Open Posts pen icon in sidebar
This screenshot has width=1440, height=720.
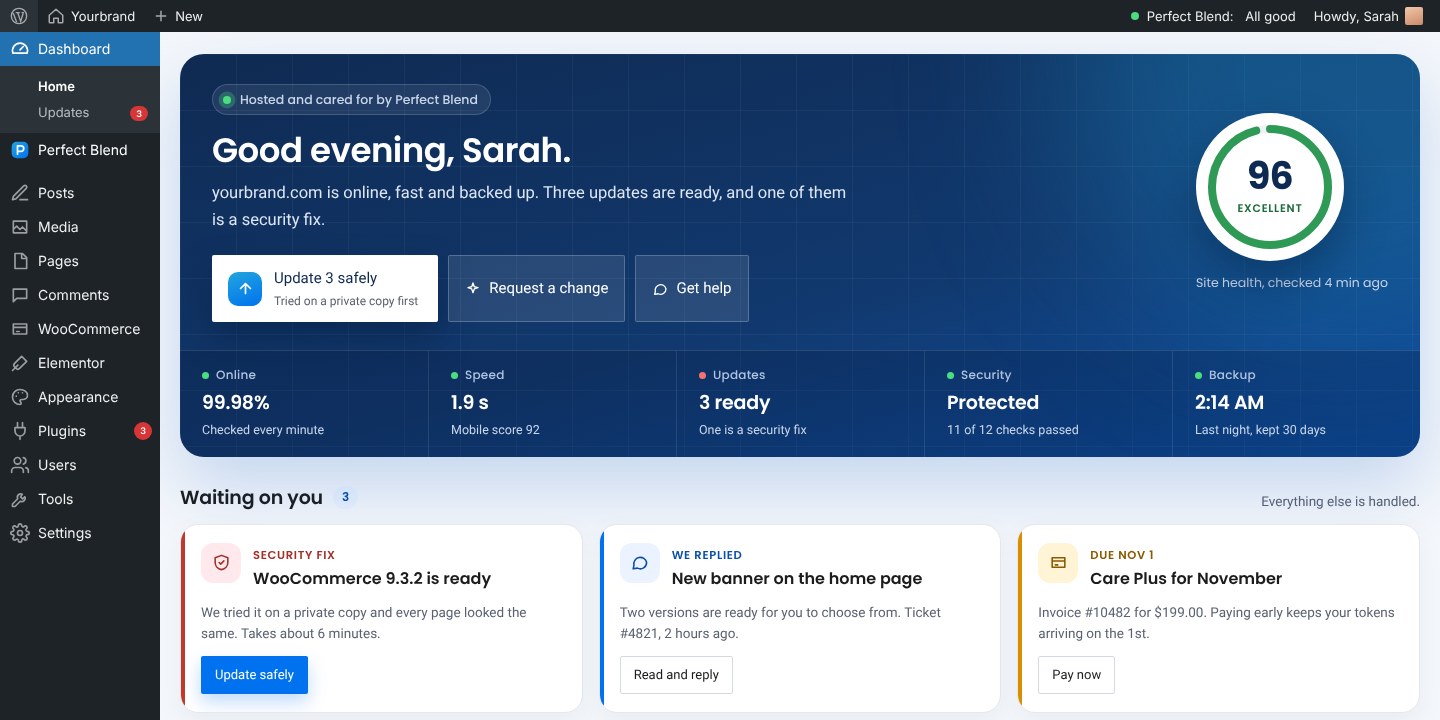pos(19,193)
